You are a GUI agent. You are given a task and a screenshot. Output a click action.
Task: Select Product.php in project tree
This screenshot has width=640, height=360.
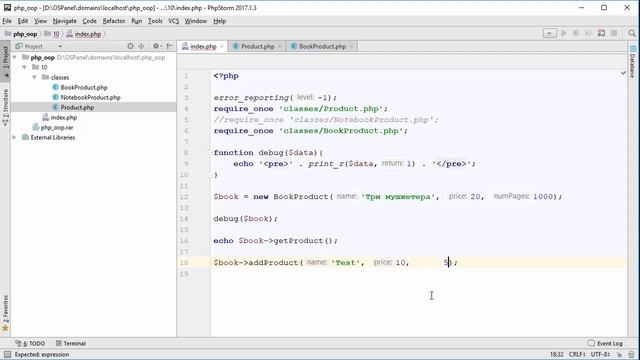click(77, 107)
